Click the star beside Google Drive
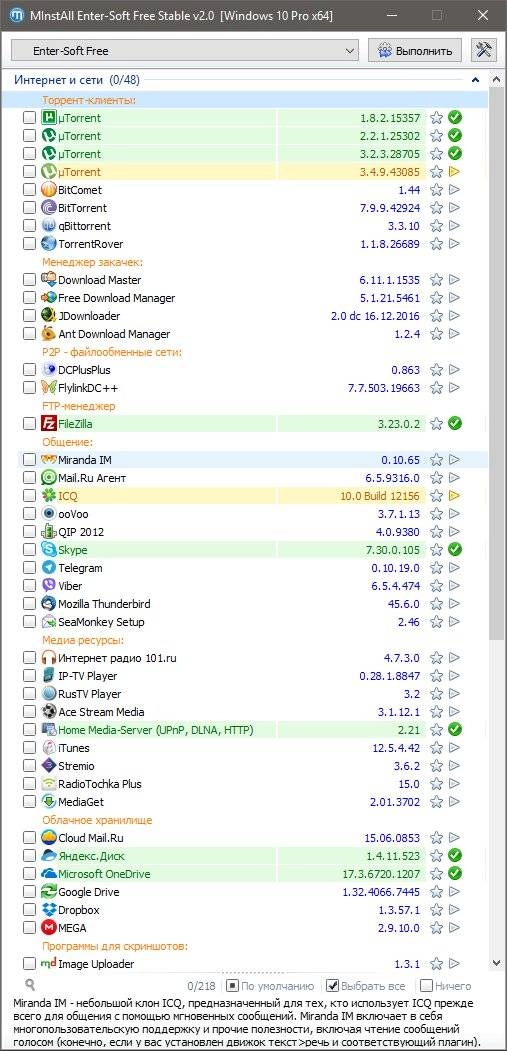The width and height of the screenshot is (507, 1051). (x=437, y=891)
